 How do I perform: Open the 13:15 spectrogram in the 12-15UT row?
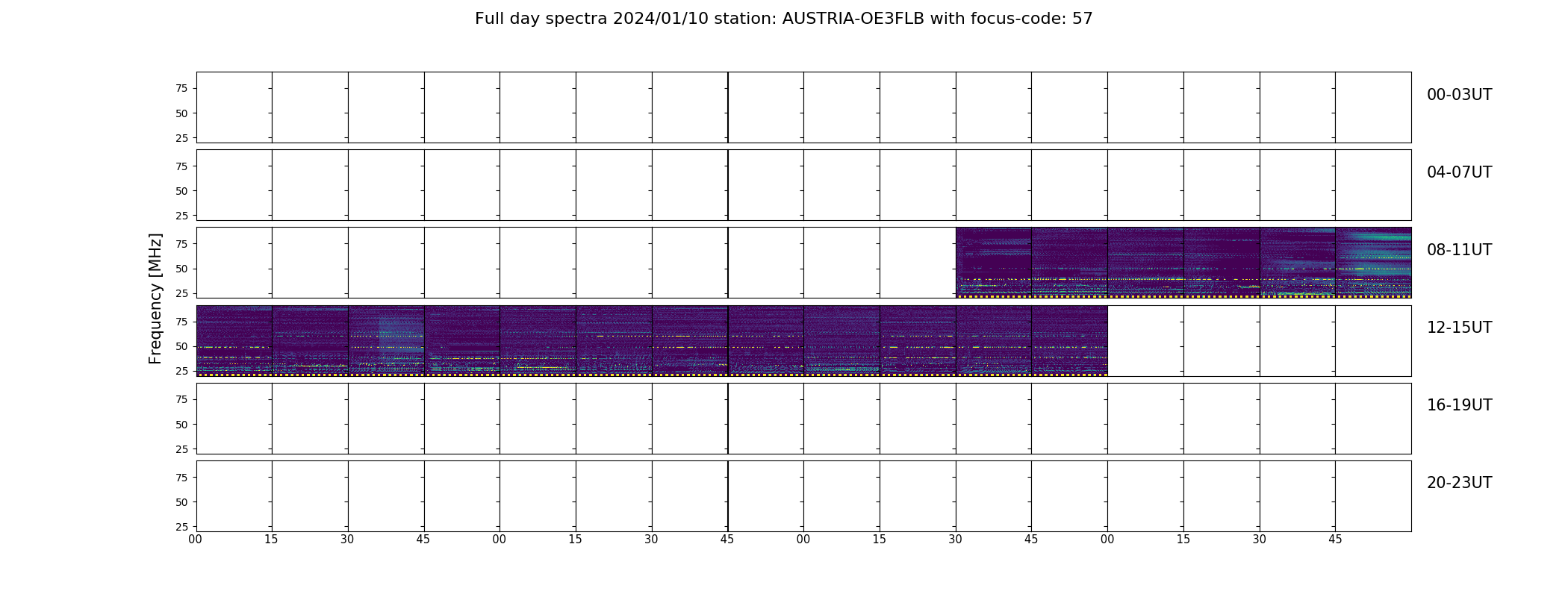[x=615, y=340]
